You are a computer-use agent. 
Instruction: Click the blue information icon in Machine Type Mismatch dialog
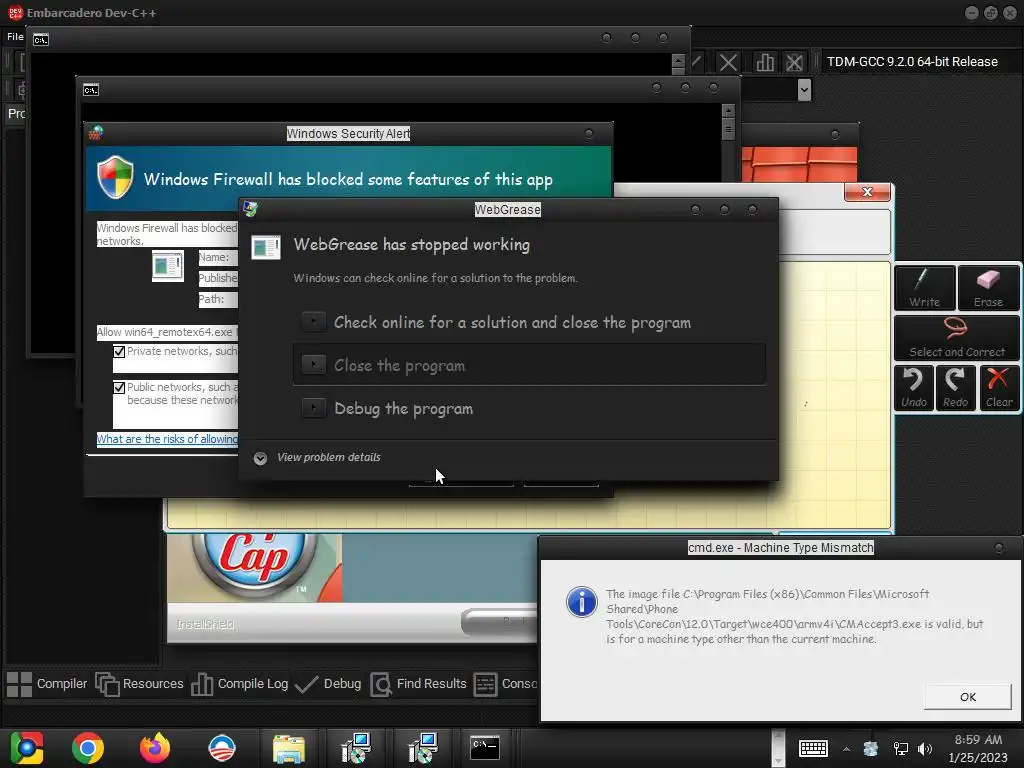click(581, 601)
